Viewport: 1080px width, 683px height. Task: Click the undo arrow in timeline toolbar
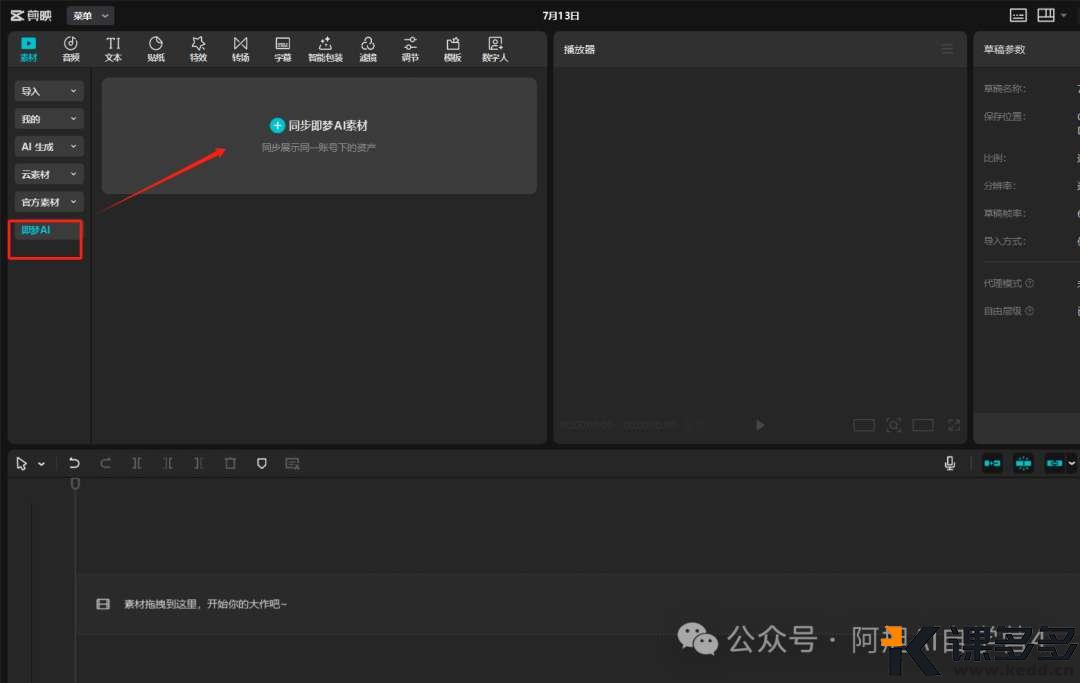click(x=74, y=463)
